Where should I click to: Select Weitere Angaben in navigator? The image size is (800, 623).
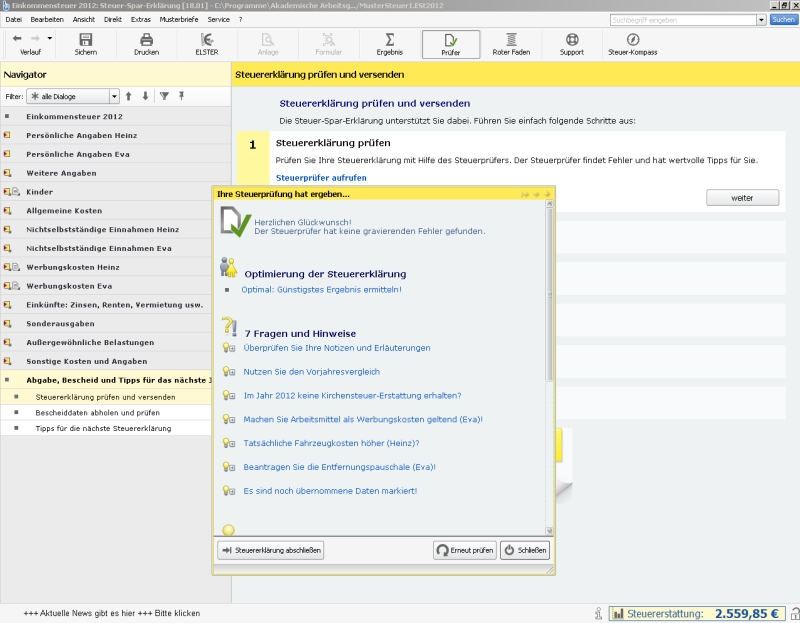click(x=61, y=173)
